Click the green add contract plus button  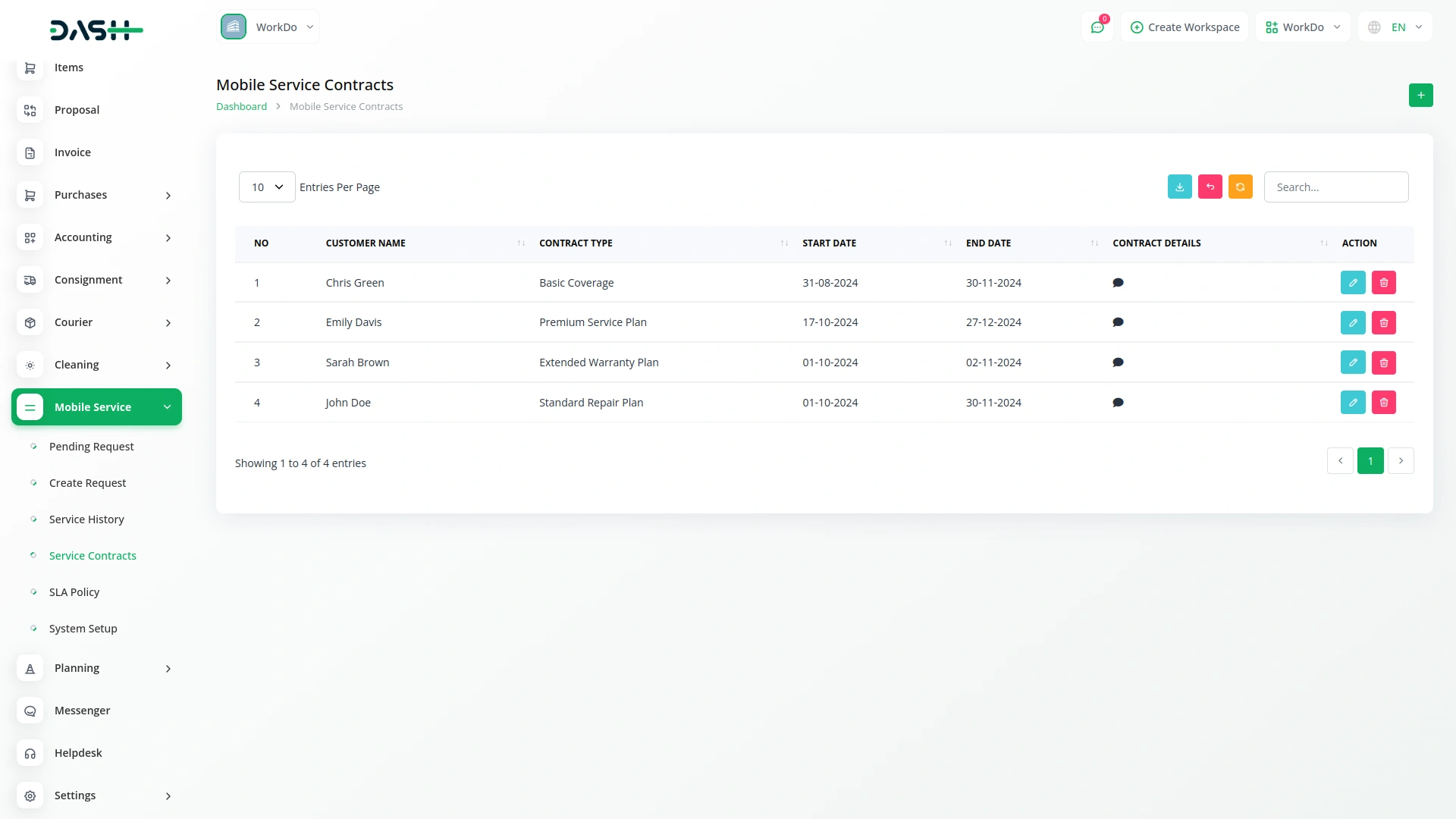pos(1420,96)
